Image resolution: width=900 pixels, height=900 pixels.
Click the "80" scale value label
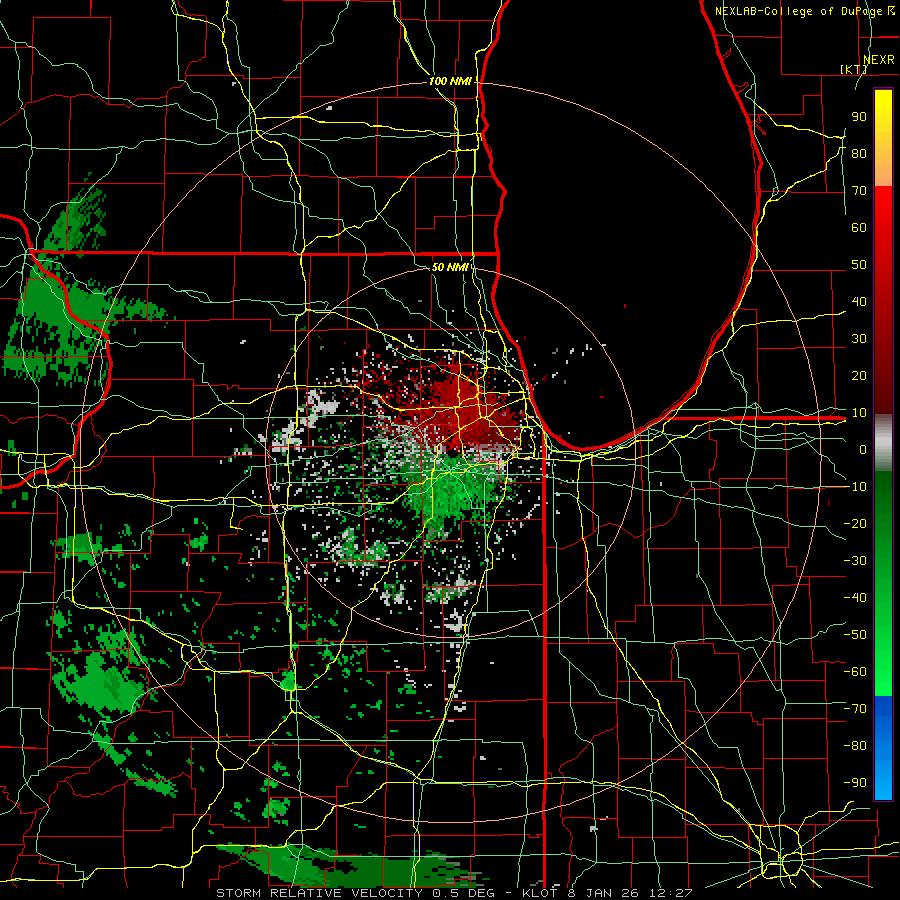point(859,153)
